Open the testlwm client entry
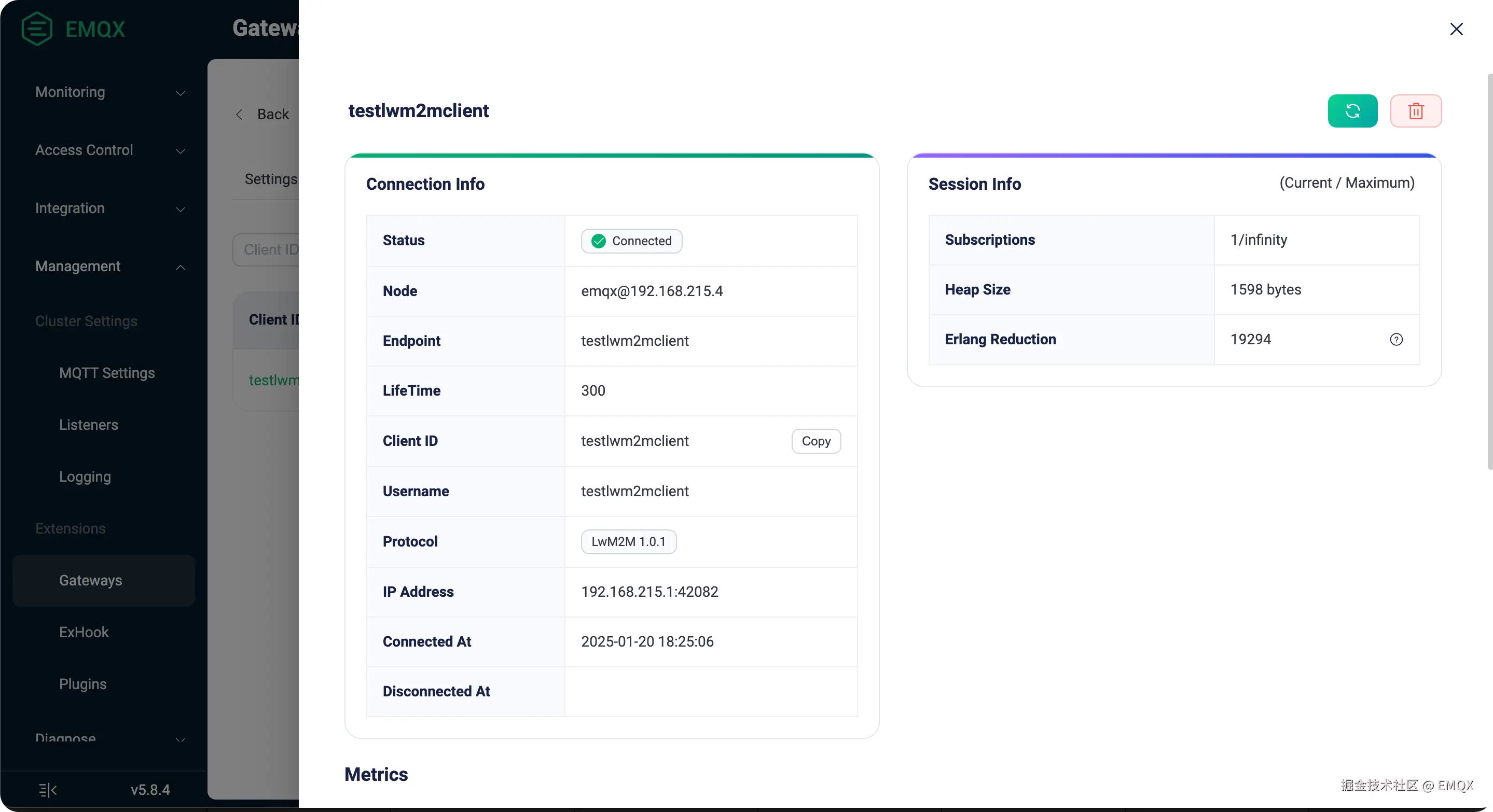The height and width of the screenshot is (812, 1493). point(272,380)
